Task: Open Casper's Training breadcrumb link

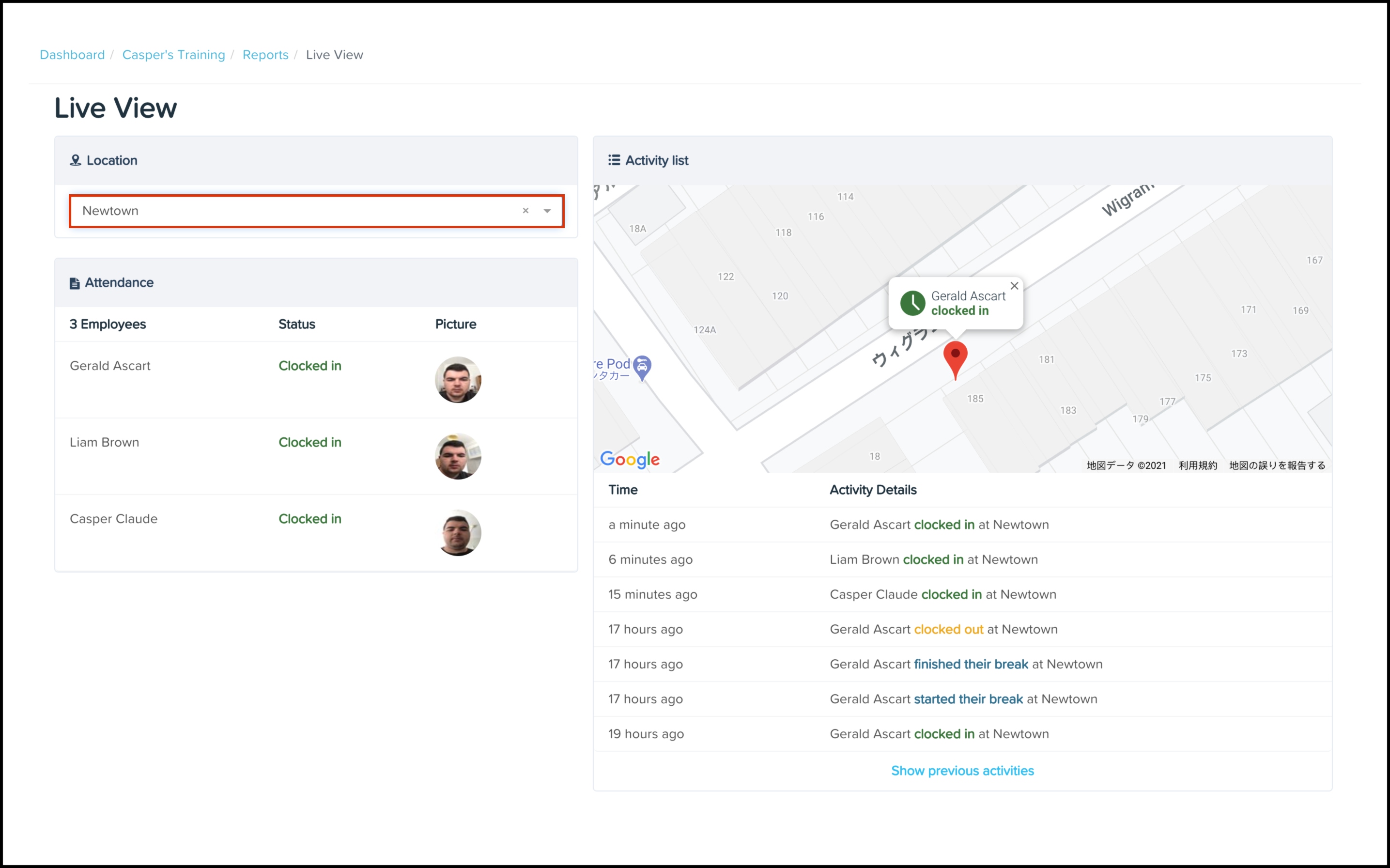Action: click(173, 55)
